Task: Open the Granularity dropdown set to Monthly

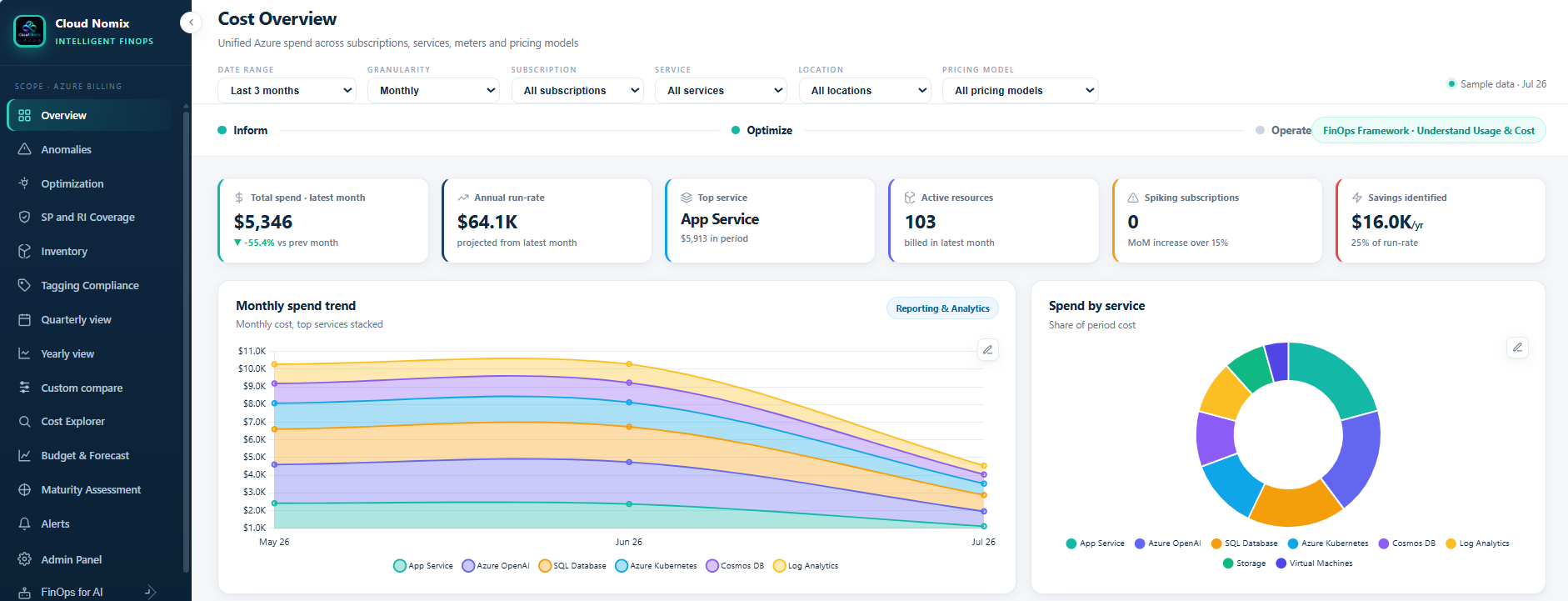Action: coord(433,90)
